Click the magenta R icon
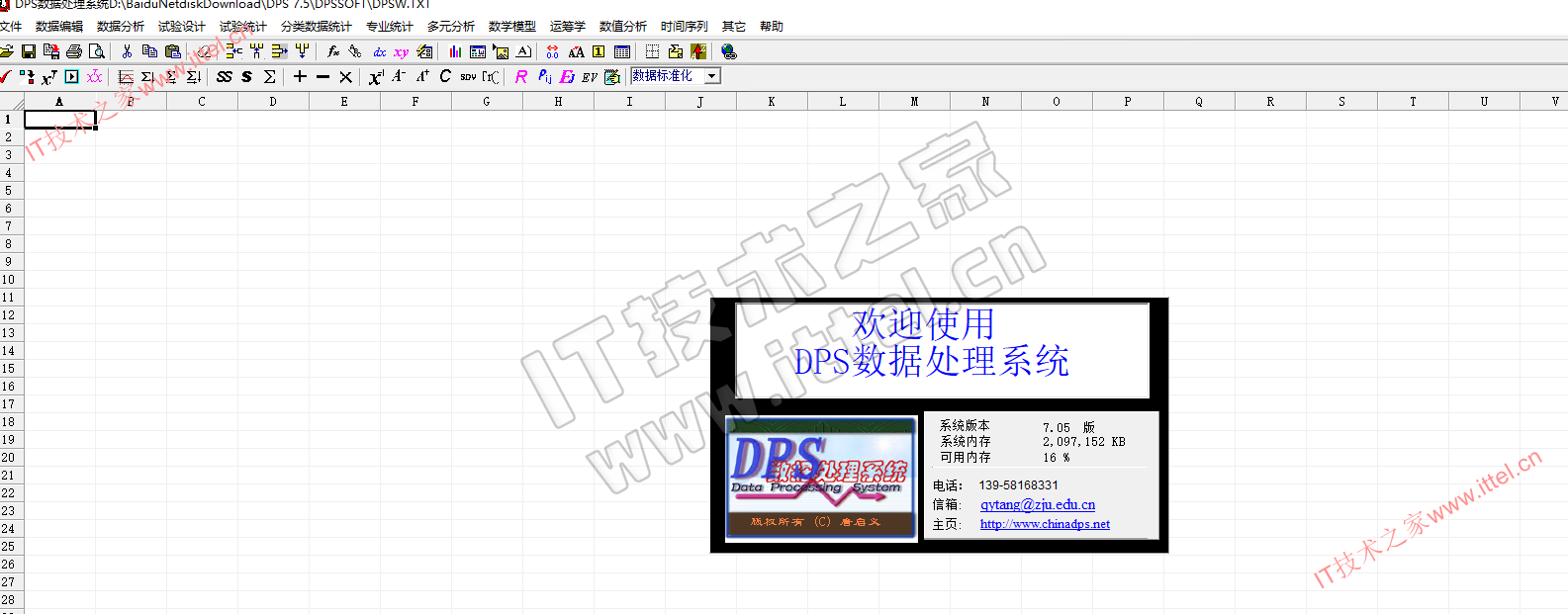 [x=521, y=76]
